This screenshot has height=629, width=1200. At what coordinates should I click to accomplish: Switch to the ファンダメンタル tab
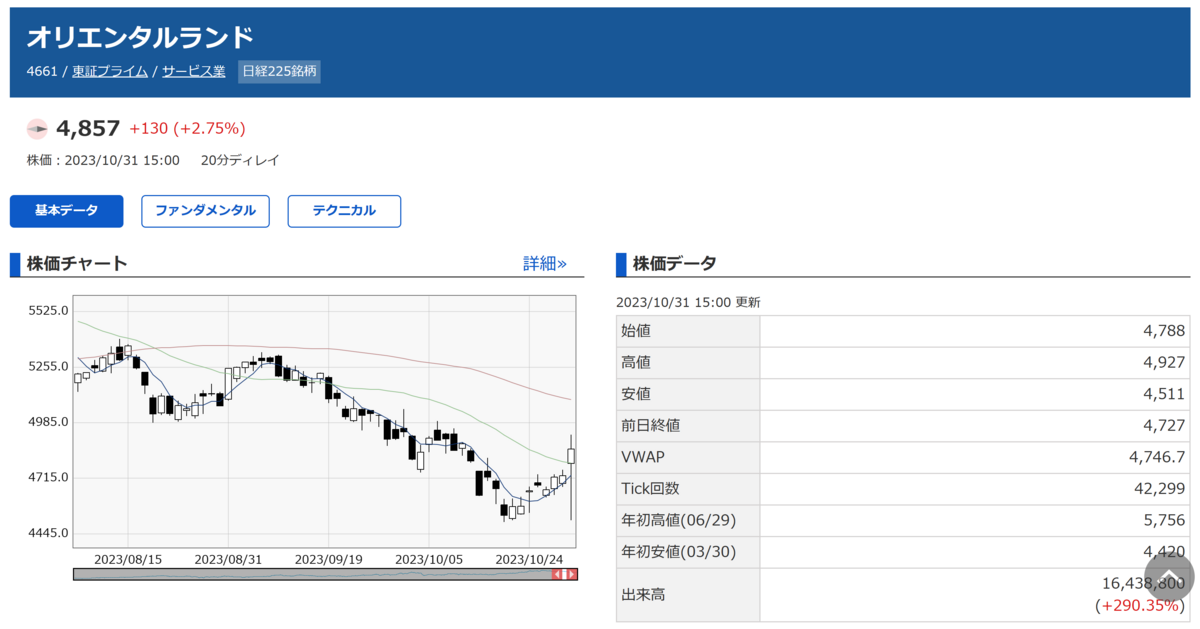point(205,211)
